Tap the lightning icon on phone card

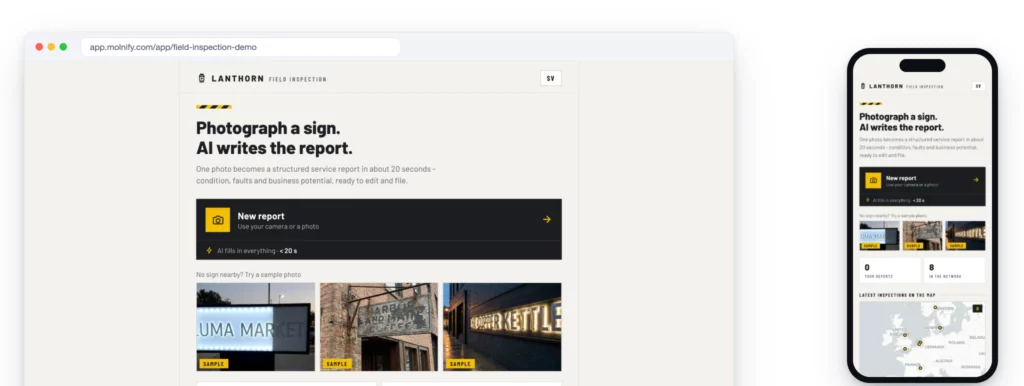[868, 201]
